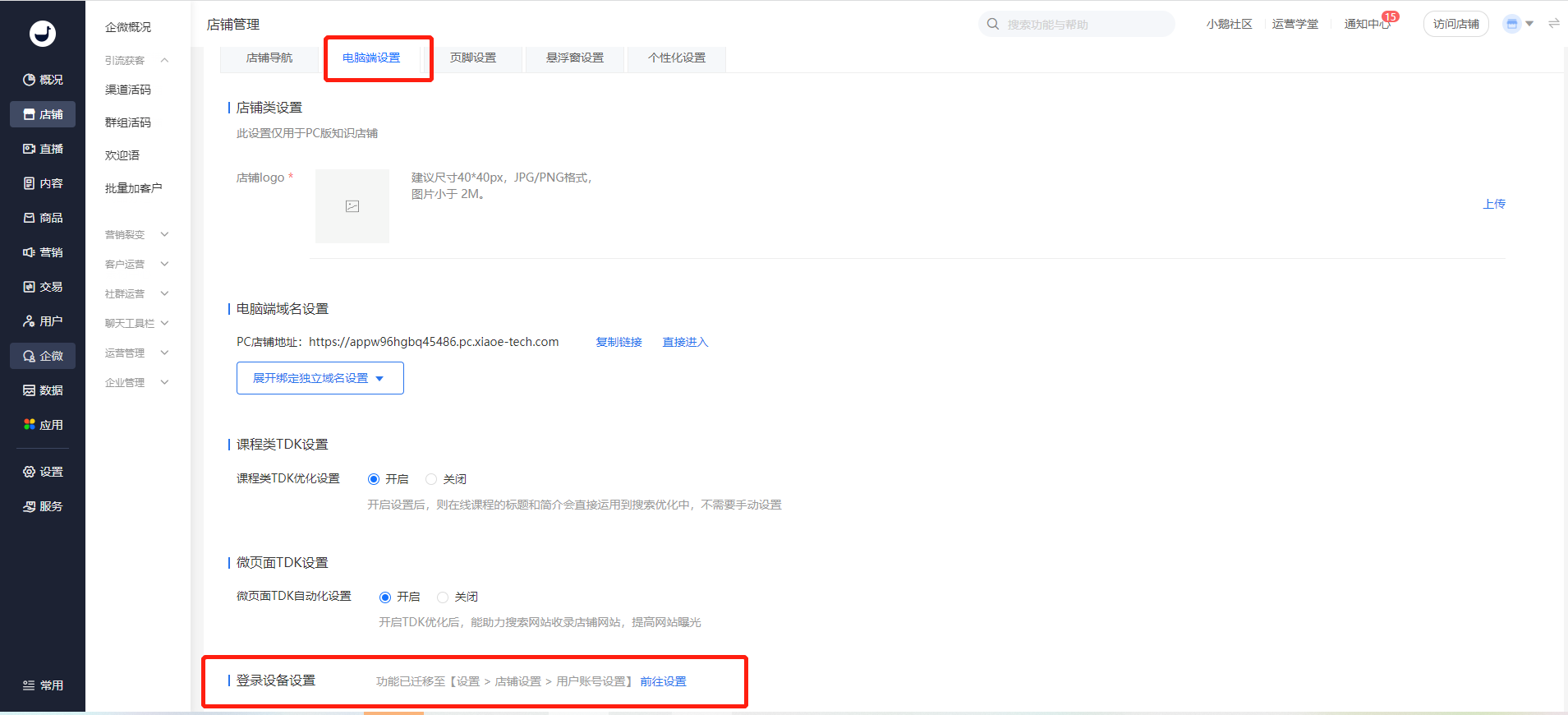The width and height of the screenshot is (1568, 715).
Task: Select 关闭 for 微页面TDK自动化设置
Action: [x=443, y=597]
